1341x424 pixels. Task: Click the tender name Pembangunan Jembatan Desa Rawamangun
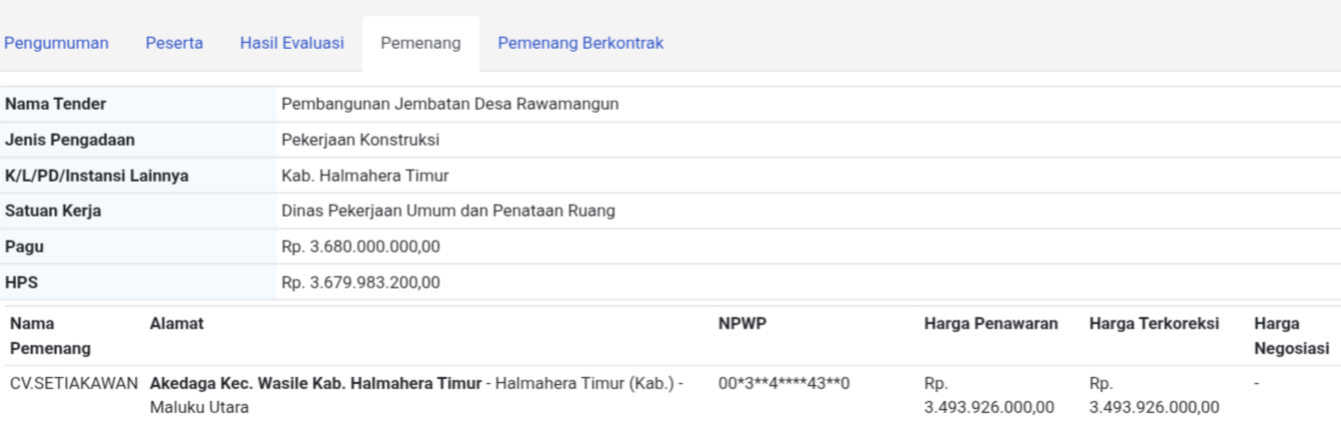coord(449,104)
